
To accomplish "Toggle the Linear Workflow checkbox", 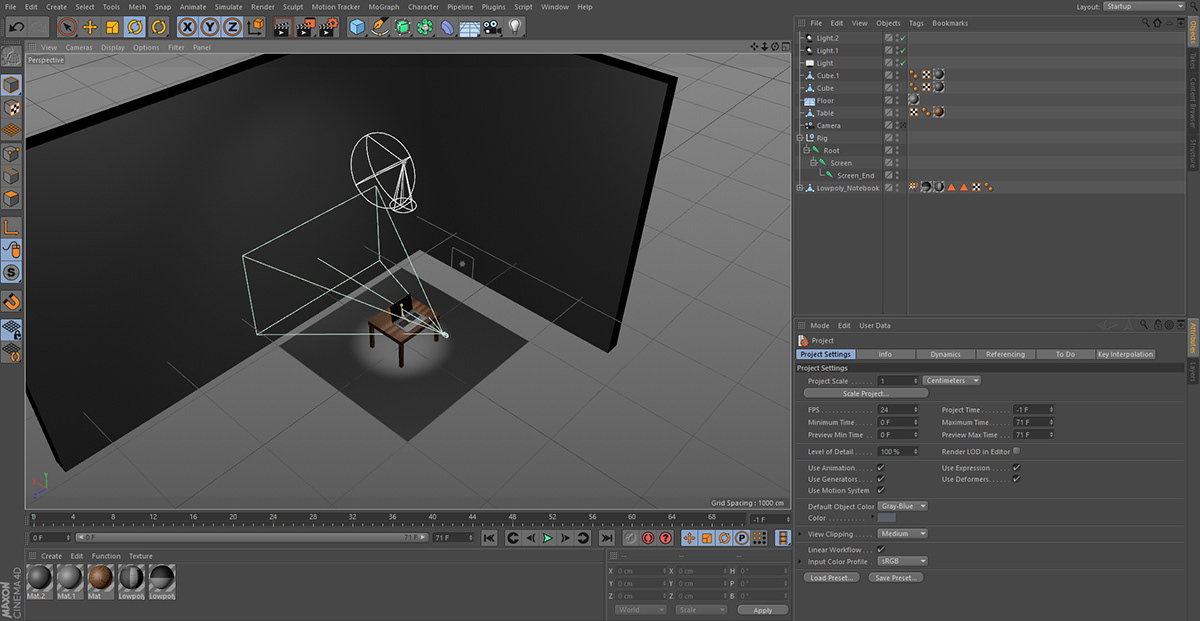I will pyautogui.click(x=881, y=549).
